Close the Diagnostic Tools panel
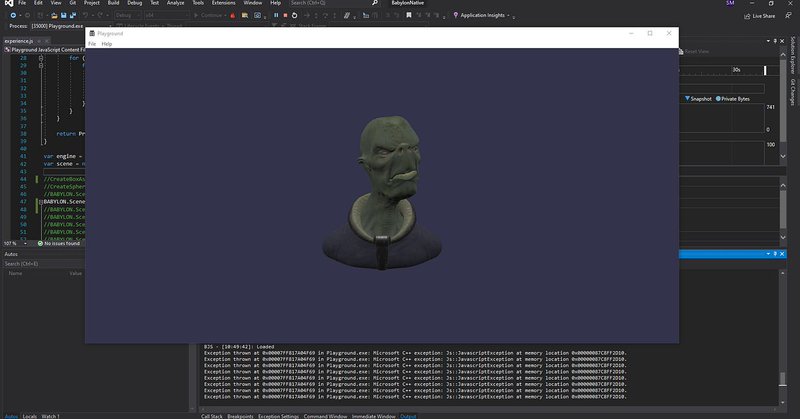 [x=782, y=41]
